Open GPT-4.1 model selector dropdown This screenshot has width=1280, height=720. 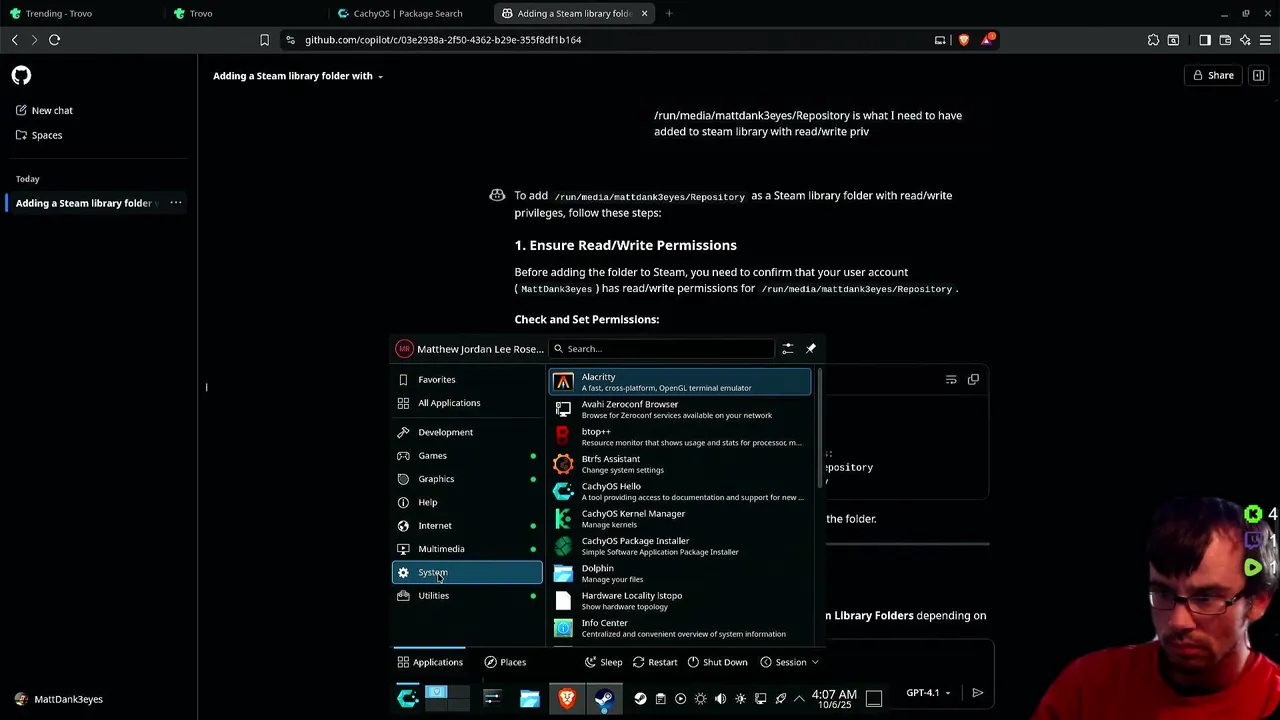click(x=928, y=692)
